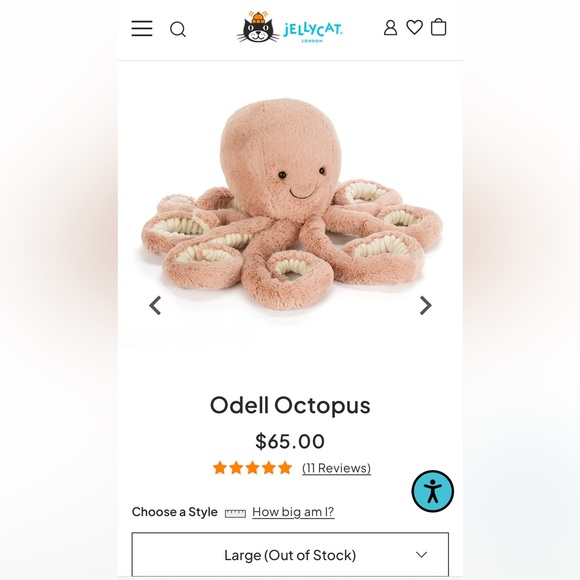Click the Choose a Style label
This screenshot has width=580, height=580.
175,512
